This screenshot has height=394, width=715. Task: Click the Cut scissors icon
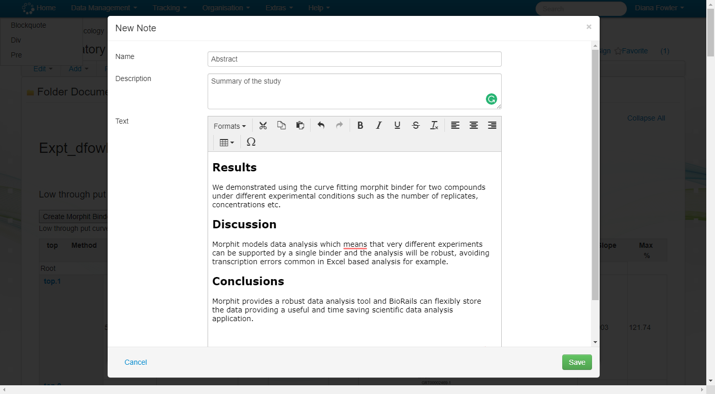[x=263, y=125]
